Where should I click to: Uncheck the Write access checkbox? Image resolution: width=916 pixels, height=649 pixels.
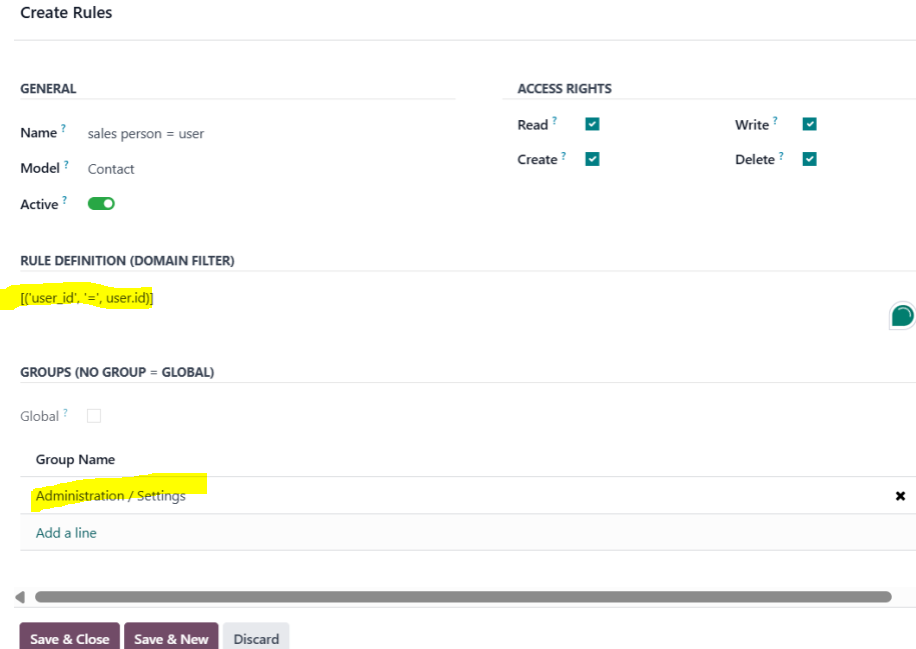pos(810,124)
